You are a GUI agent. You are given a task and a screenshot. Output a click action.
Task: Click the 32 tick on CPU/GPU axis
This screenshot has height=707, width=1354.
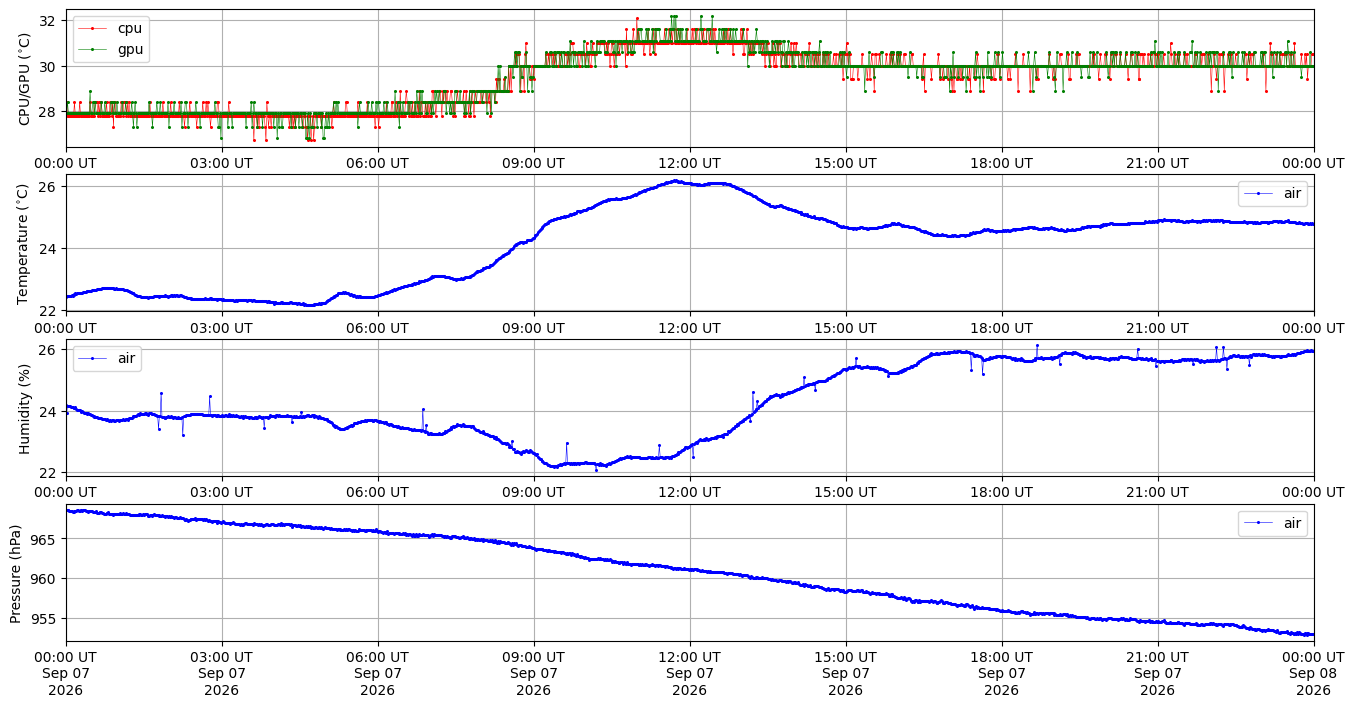tap(49, 21)
